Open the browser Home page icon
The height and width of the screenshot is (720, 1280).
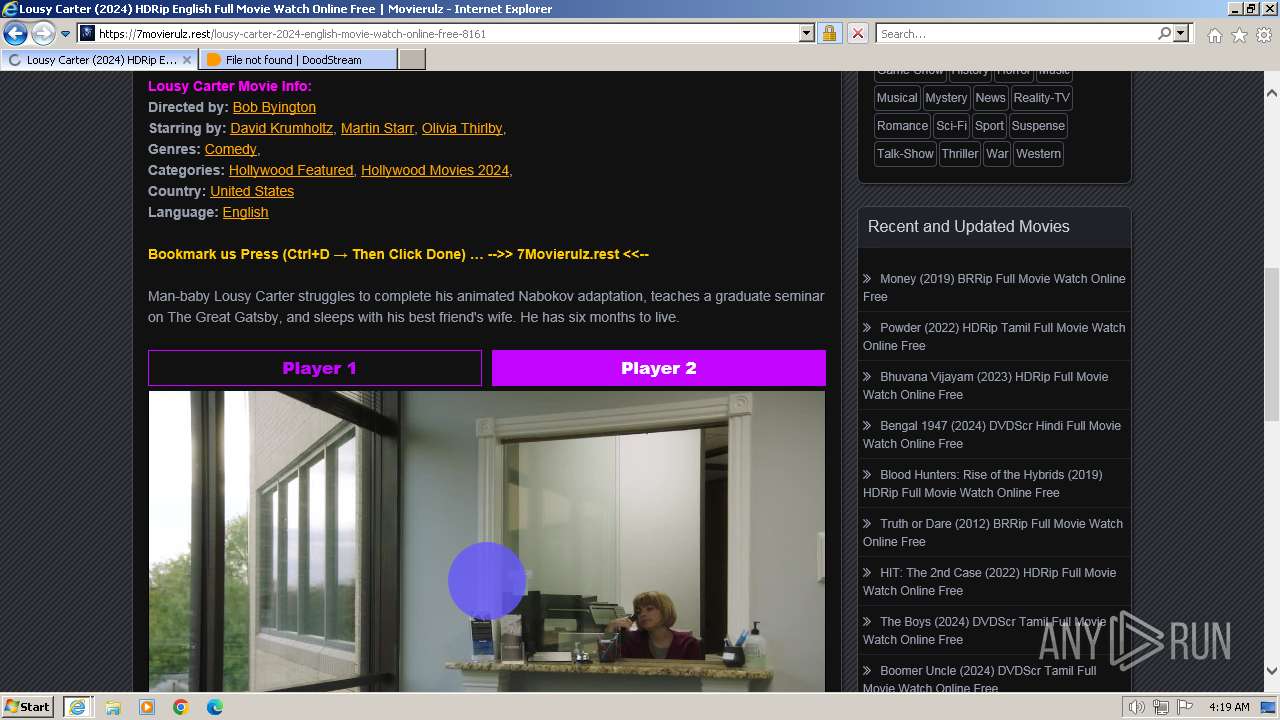1214,35
